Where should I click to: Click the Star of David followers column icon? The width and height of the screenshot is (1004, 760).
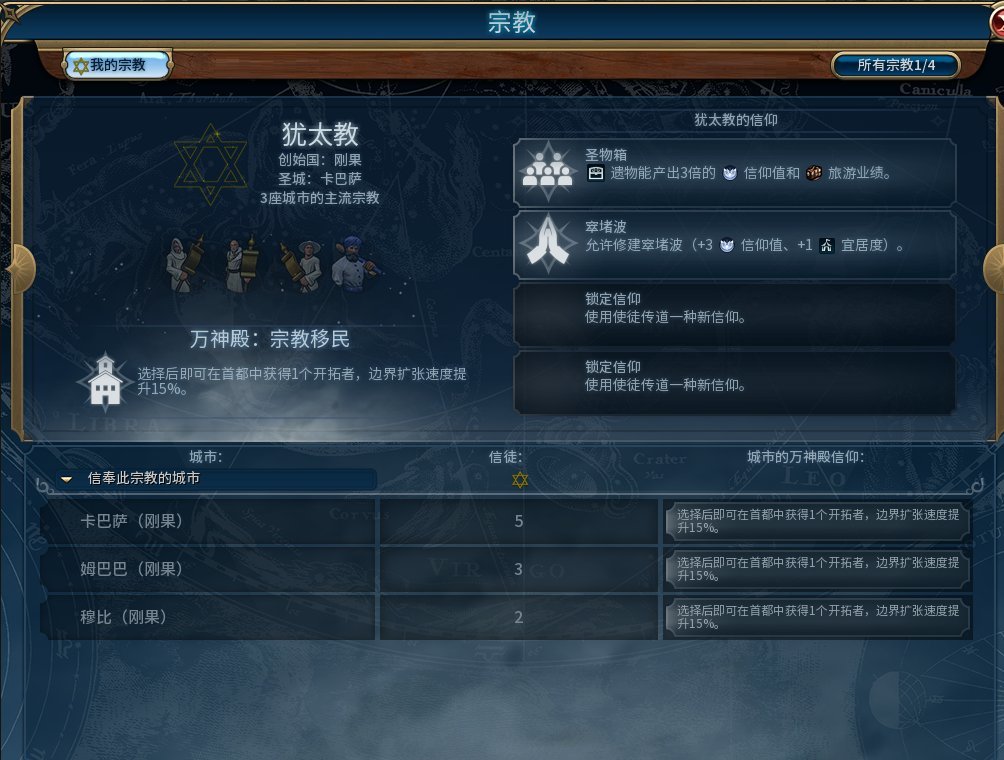(x=520, y=480)
